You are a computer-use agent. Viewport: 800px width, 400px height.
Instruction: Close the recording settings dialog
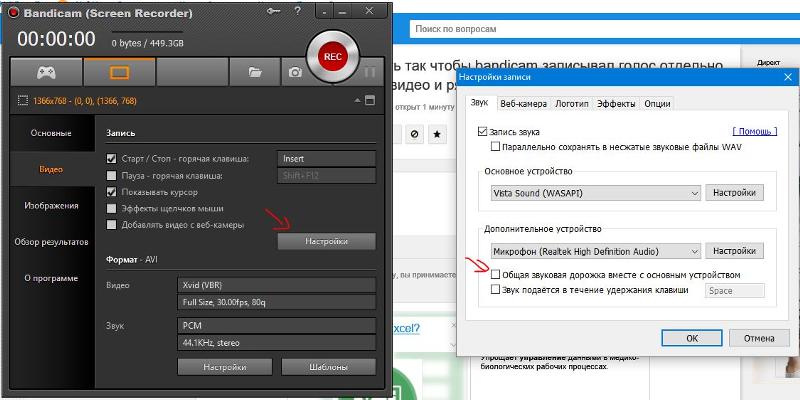(x=787, y=77)
